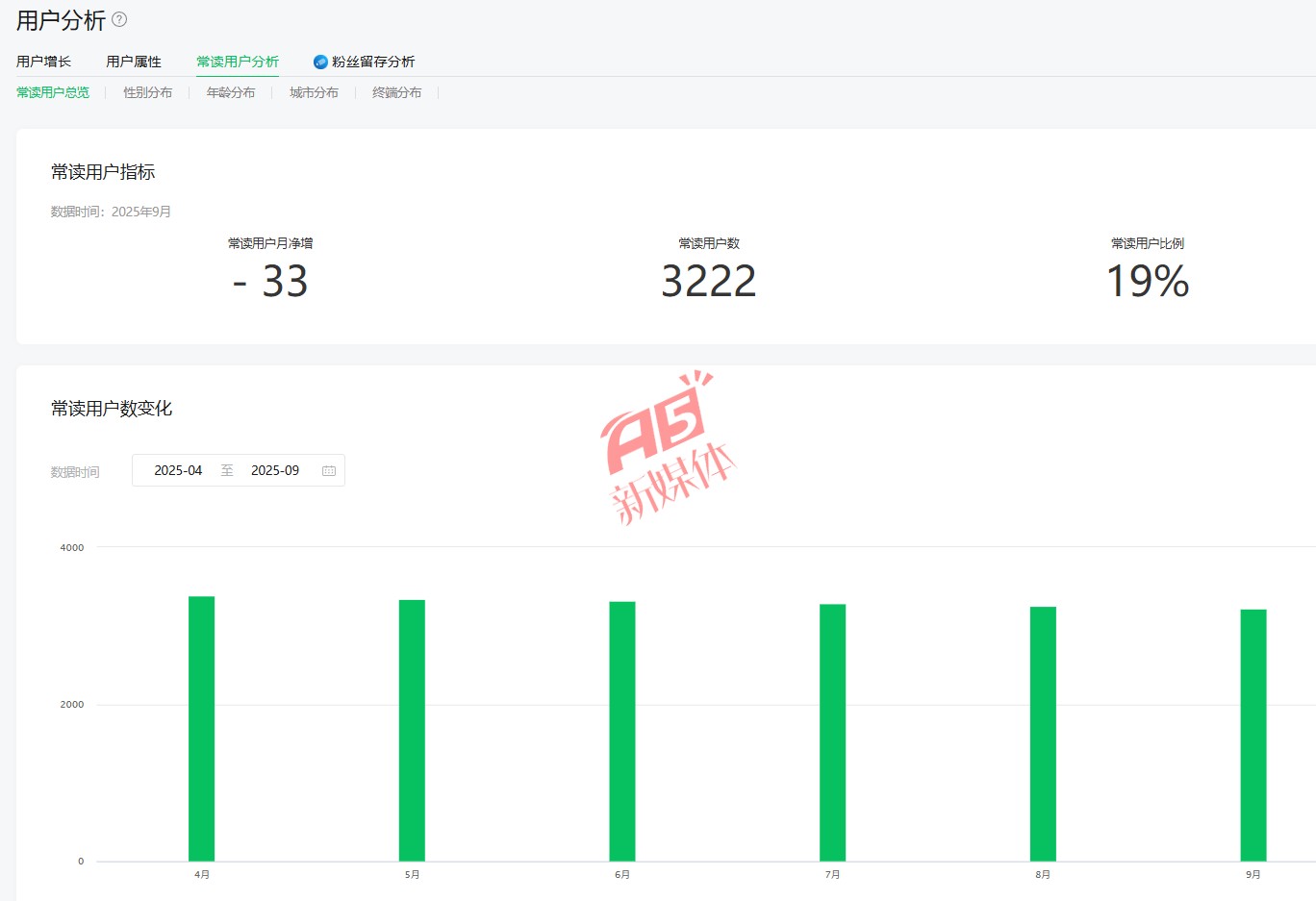Viewport: 1316px width, 901px height.
Task: Open the 粉丝留存分析 tab
Action: point(373,62)
